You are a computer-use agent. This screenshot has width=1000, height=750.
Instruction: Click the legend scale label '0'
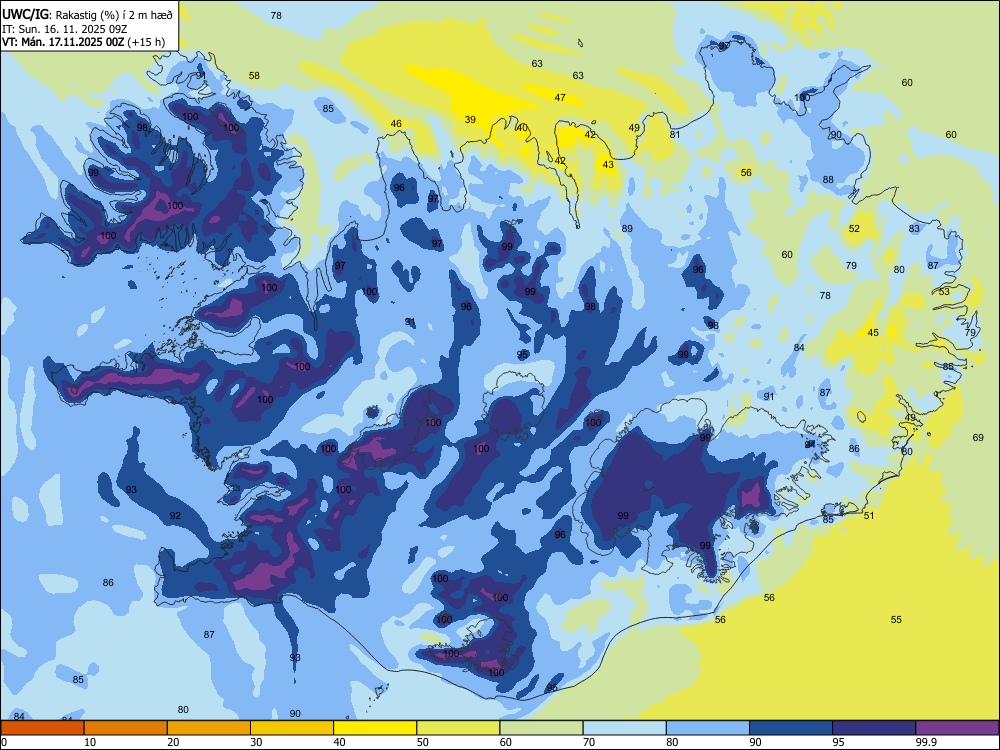(4, 742)
